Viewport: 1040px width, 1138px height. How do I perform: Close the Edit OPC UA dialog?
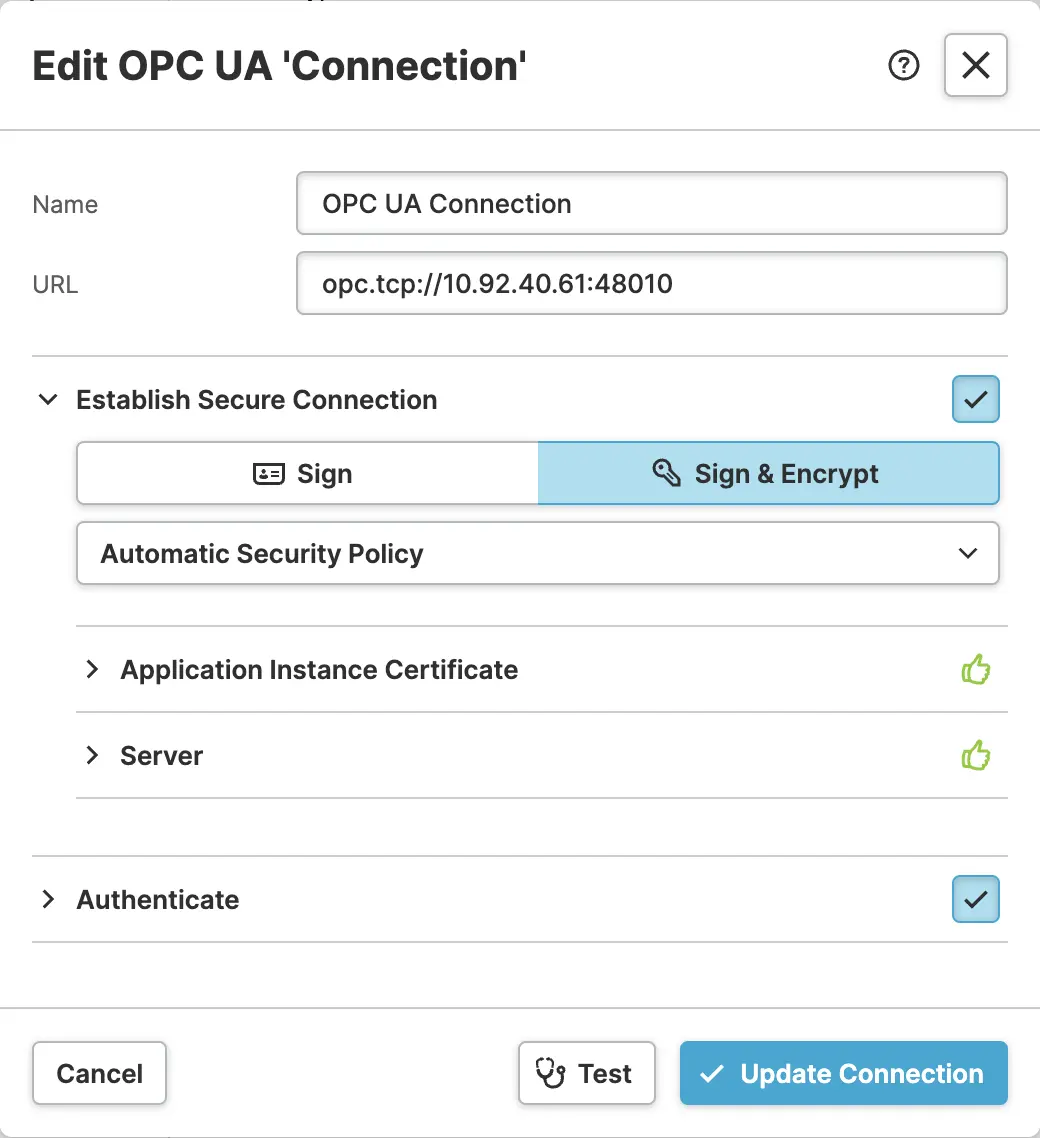pyautogui.click(x=975, y=66)
